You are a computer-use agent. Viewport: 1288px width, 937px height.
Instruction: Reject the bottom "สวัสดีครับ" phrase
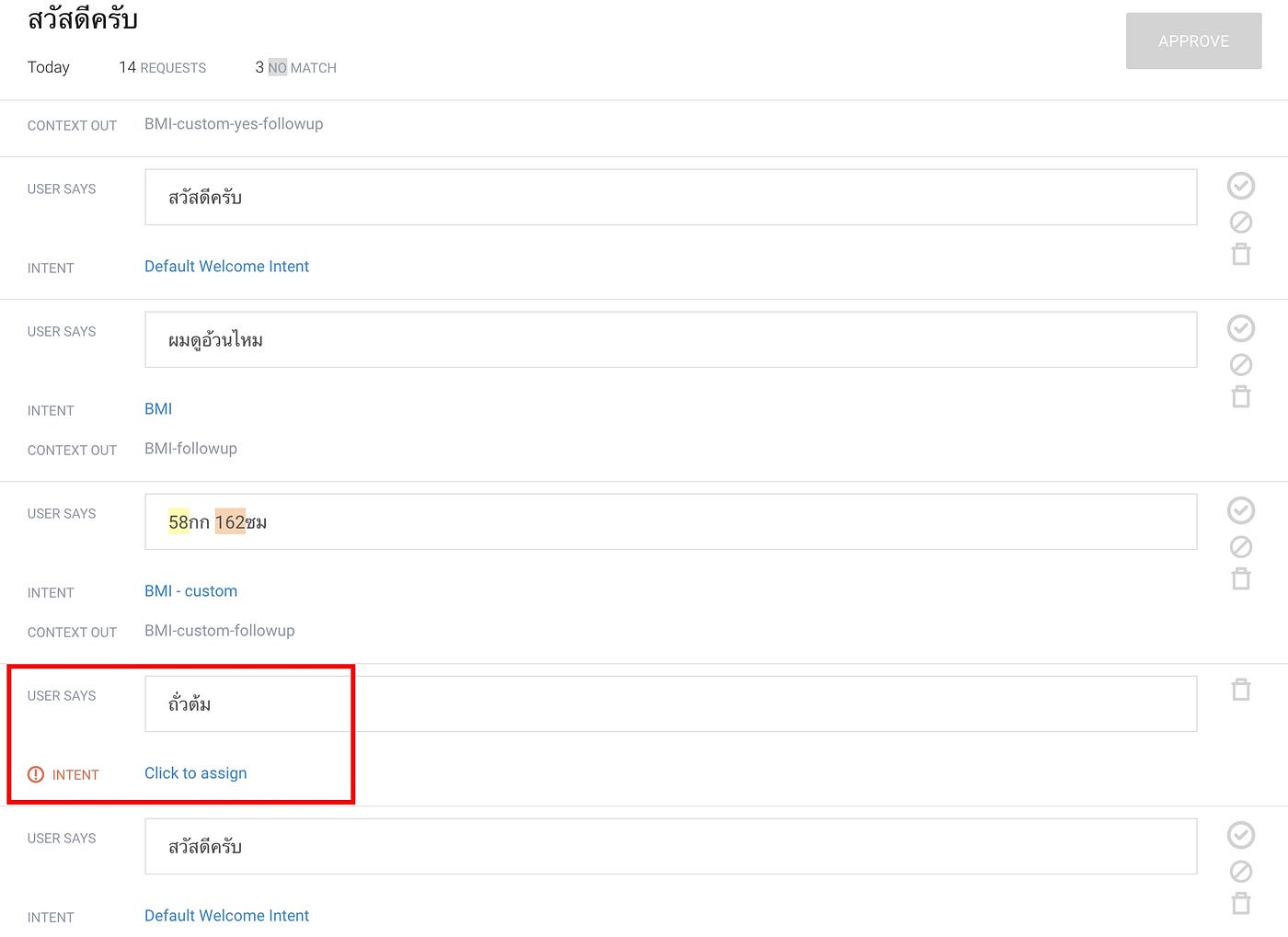pyautogui.click(x=1241, y=871)
